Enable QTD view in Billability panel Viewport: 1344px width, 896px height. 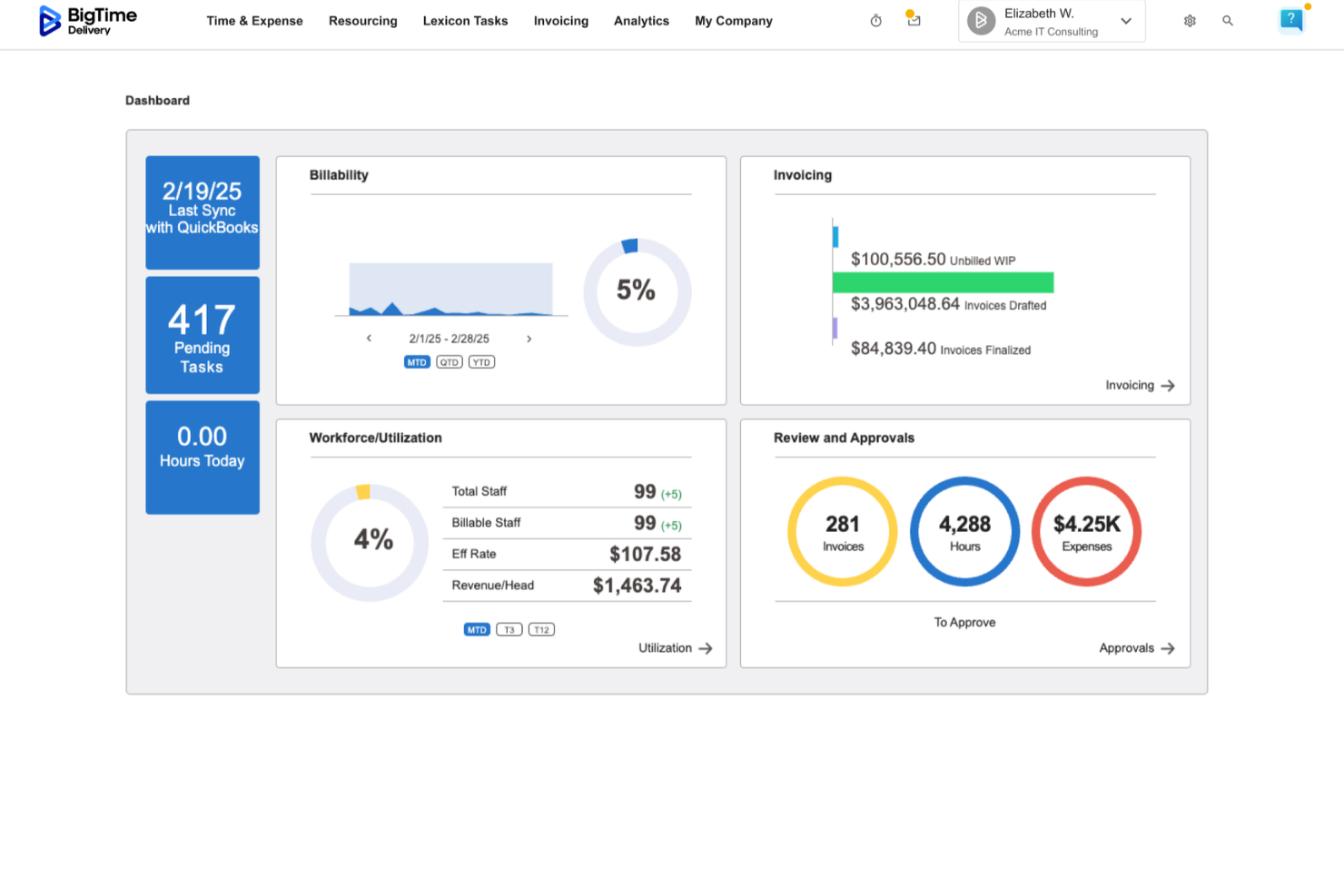[449, 361]
